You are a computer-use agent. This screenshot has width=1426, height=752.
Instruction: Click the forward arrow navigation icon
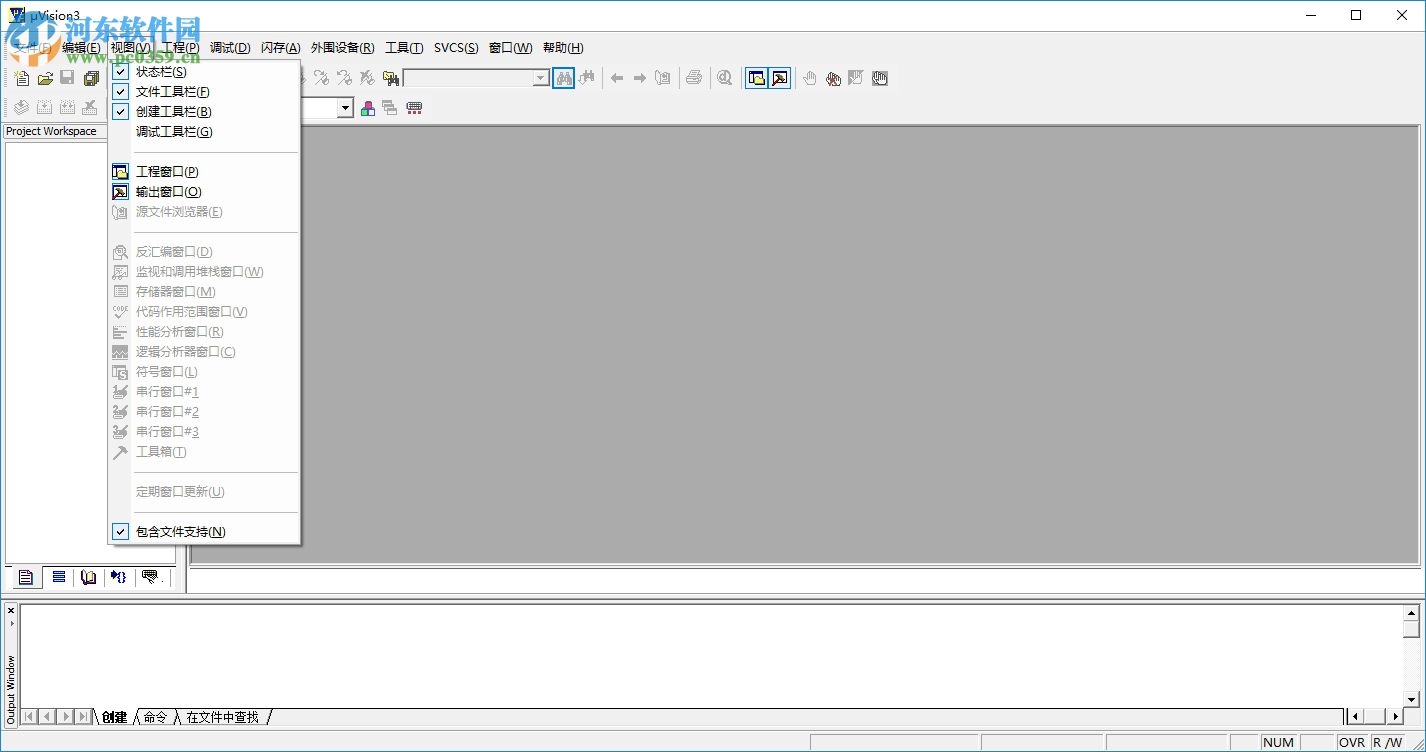[x=640, y=78]
